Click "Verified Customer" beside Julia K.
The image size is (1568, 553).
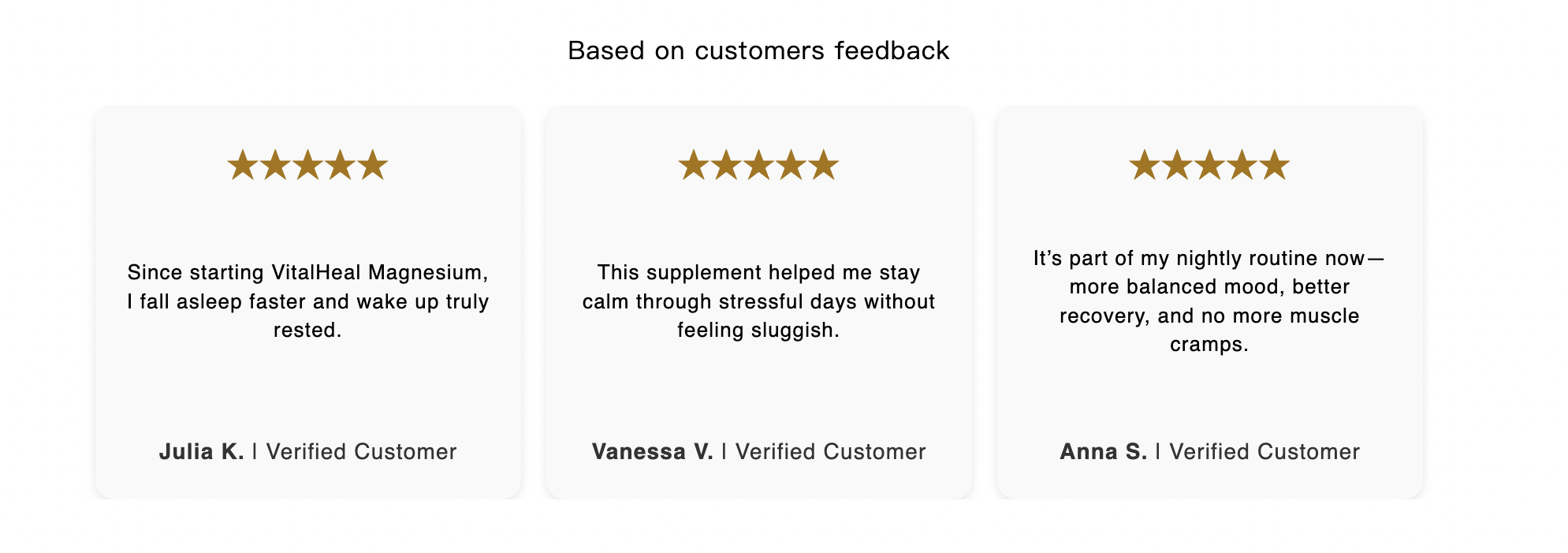[361, 452]
